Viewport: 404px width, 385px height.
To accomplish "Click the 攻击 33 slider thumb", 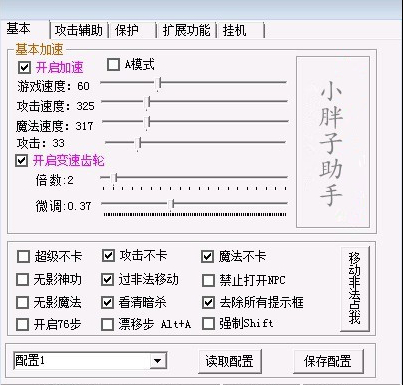I will 138,143.
